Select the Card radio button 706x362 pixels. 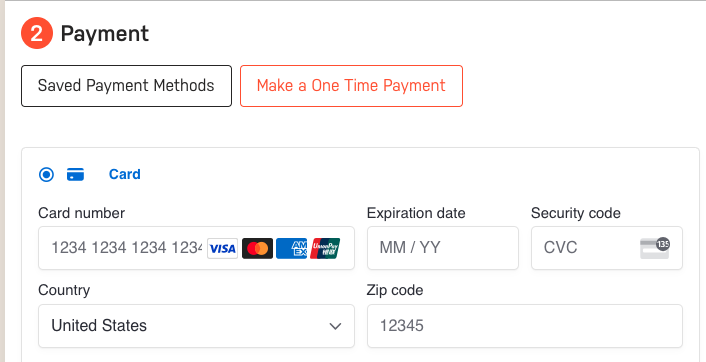click(x=46, y=174)
